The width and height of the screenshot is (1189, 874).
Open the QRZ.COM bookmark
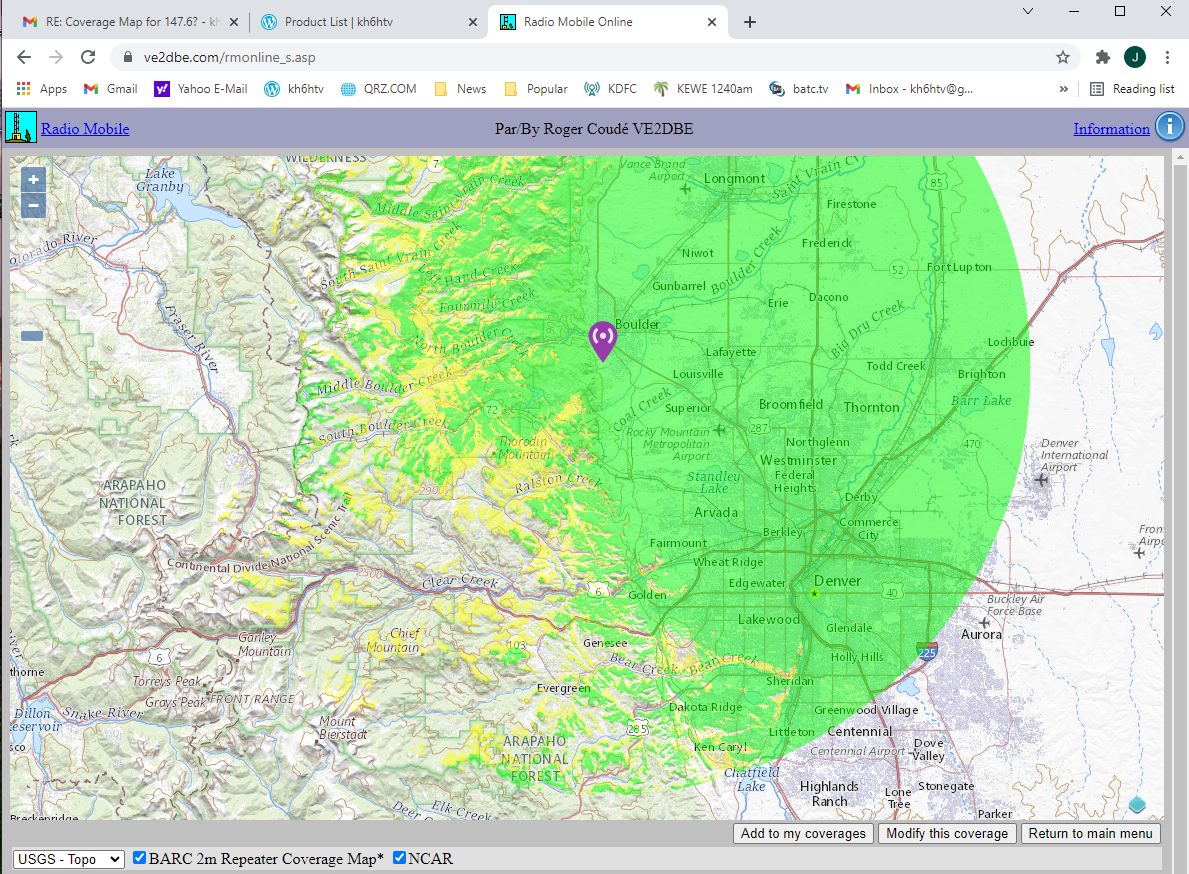click(379, 89)
